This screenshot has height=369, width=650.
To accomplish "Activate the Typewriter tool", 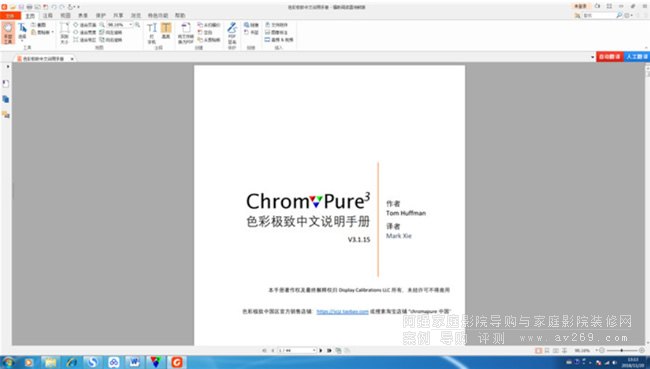I will (x=152, y=33).
